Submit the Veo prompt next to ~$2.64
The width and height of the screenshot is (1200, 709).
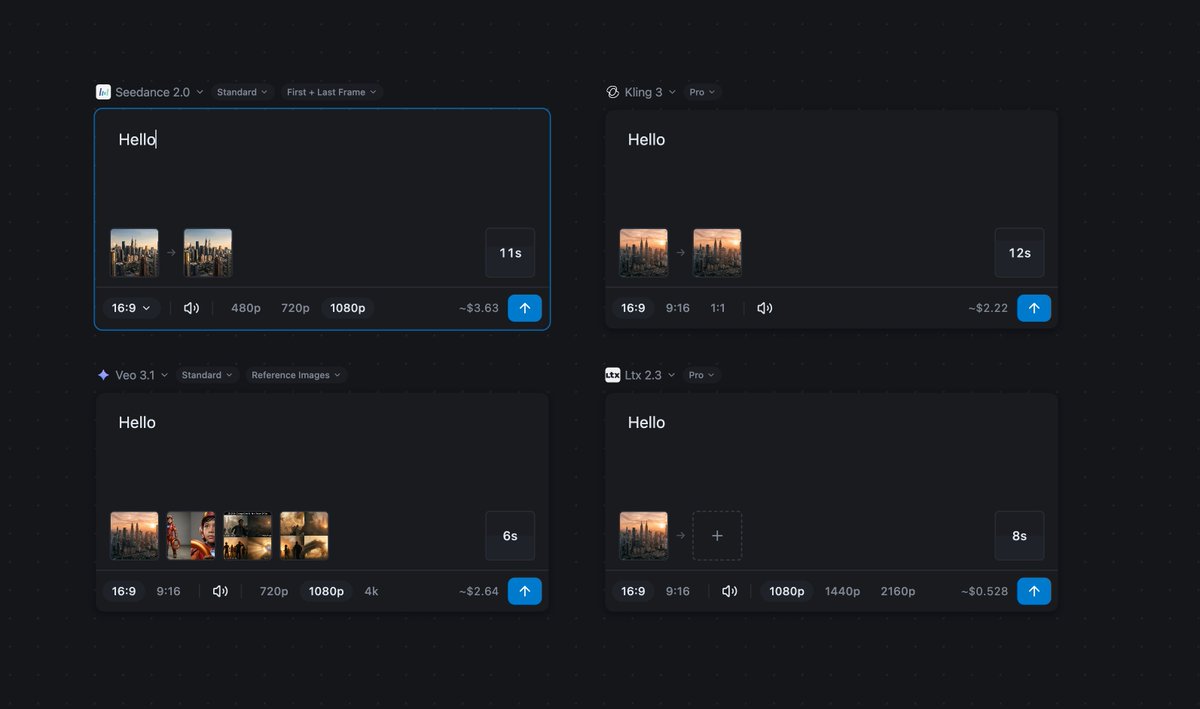525,591
